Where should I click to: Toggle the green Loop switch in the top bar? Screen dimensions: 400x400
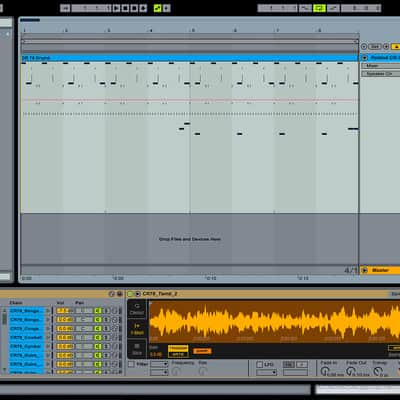(x=319, y=8)
